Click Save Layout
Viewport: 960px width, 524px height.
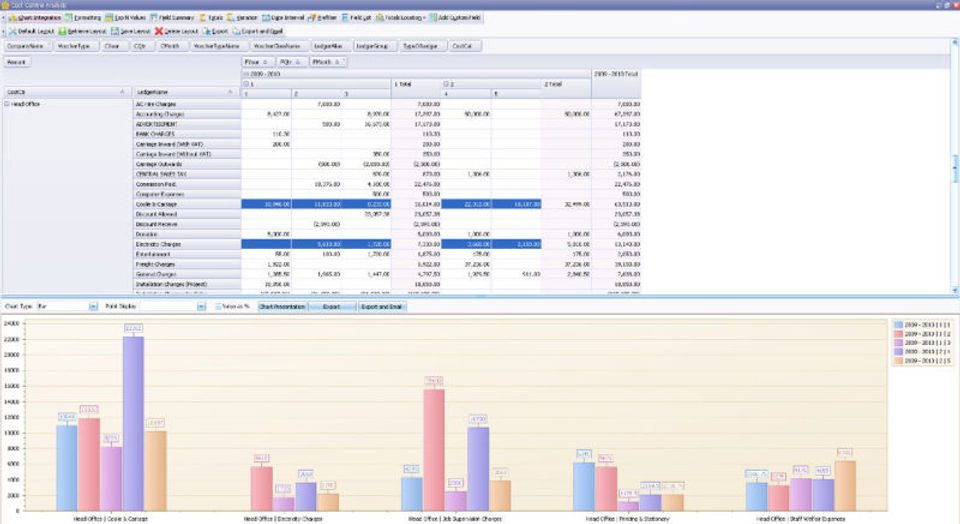pyautogui.click(x=131, y=31)
